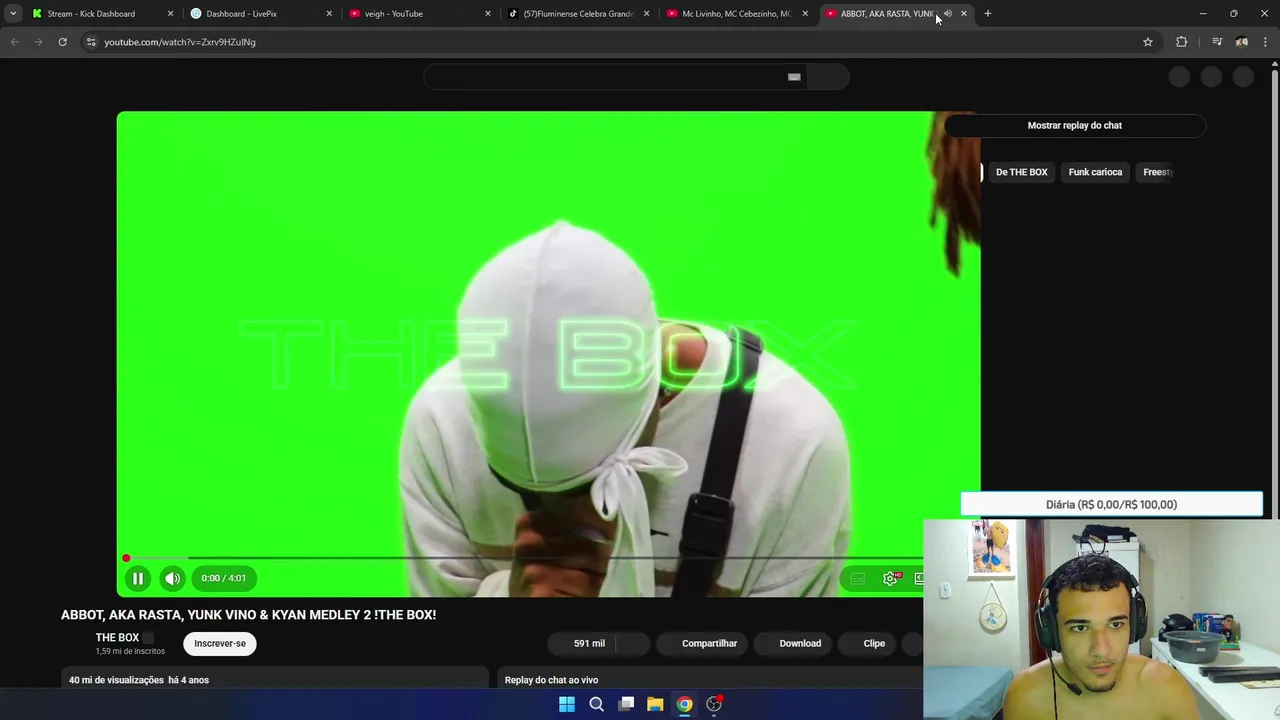Click the red progress bar playhead

pos(126,558)
